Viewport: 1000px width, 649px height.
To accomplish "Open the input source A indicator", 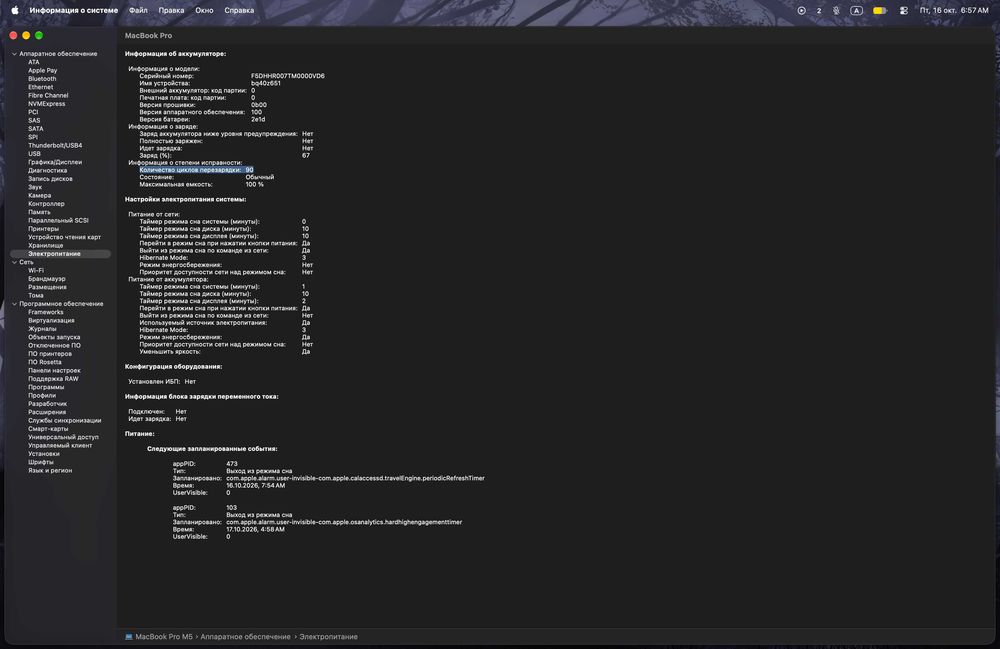I will (857, 10).
